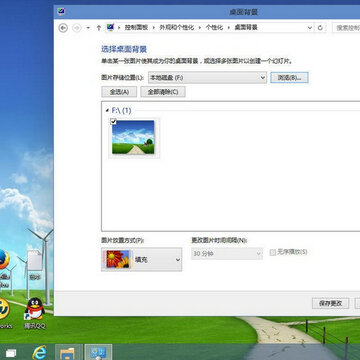The width and height of the screenshot is (360, 360).
Task: Launch the QQ penguin desktop icon
Action: point(35,309)
